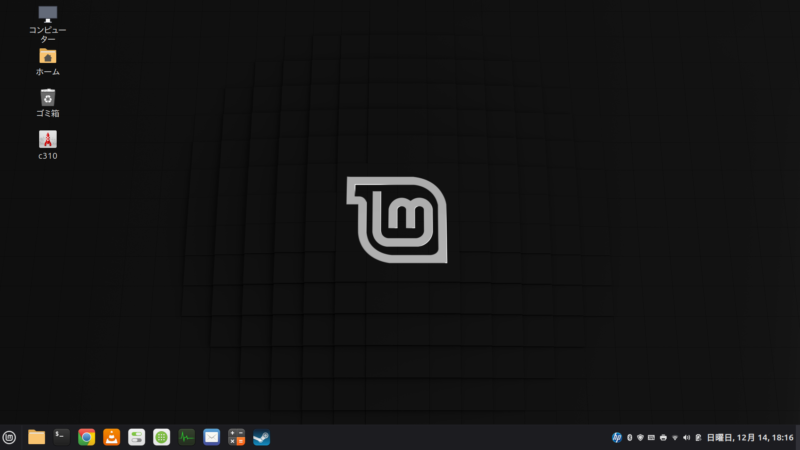This screenshot has width=800, height=450.
Task: Open the Terminal from the taskbar
Action: click(62, 437)
